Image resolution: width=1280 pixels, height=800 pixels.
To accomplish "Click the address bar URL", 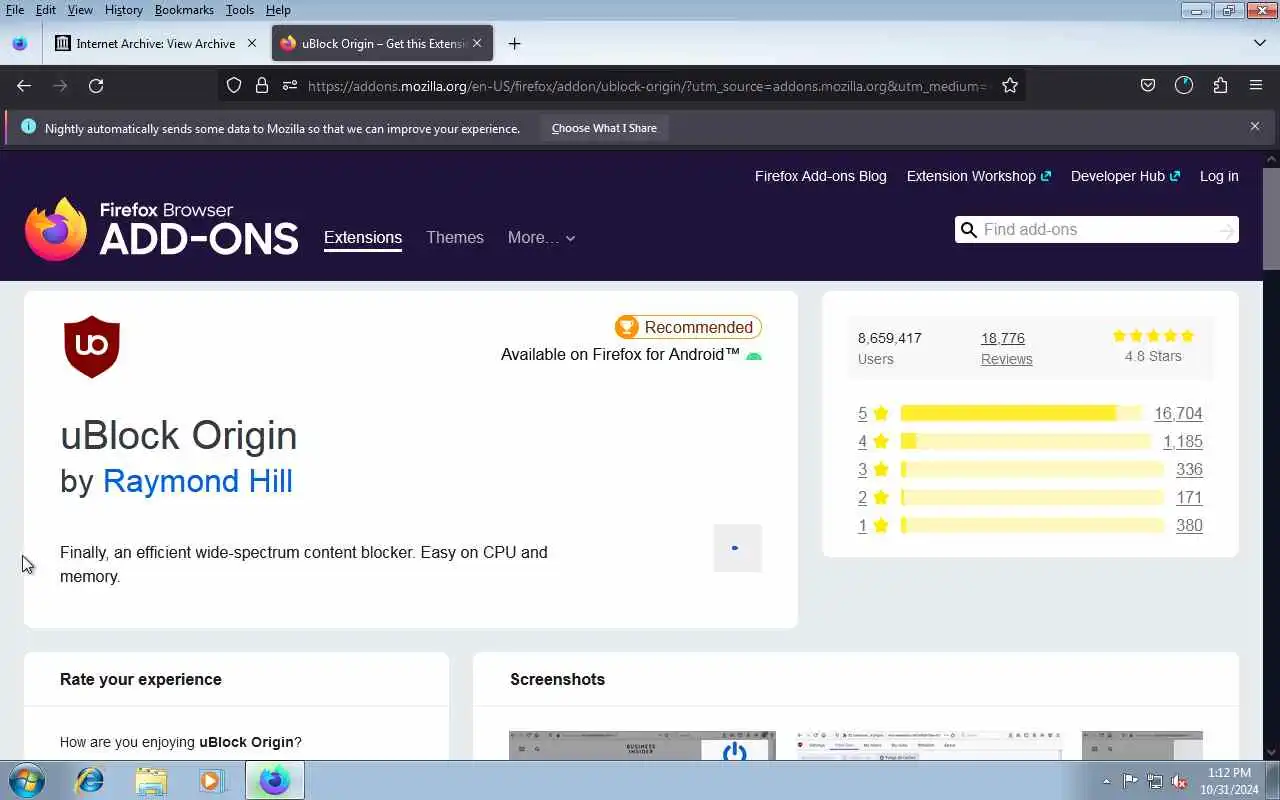I will [x=646, y=86].
